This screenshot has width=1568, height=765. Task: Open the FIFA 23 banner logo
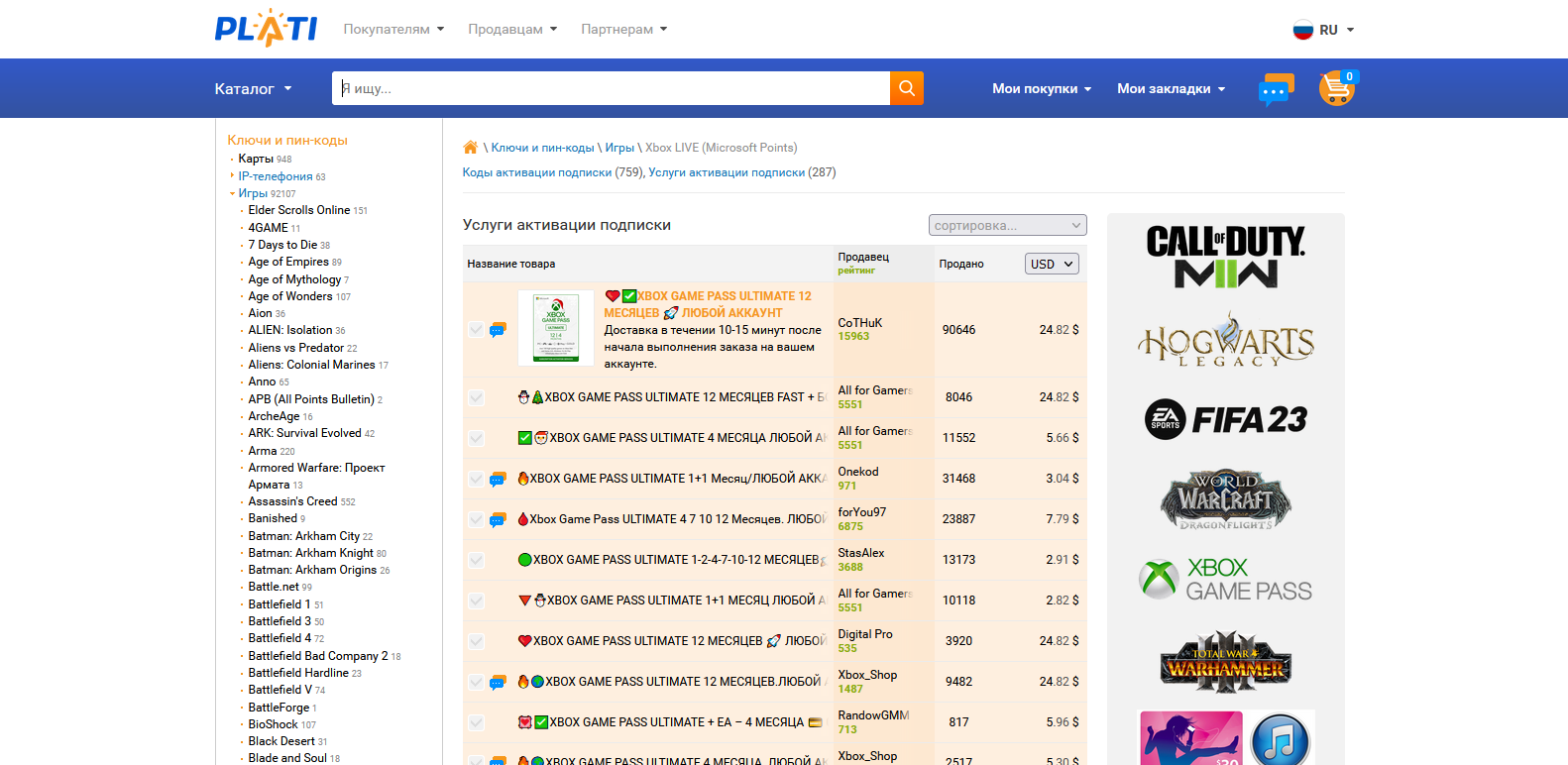pyautogui.click(x=1225, y=419)
